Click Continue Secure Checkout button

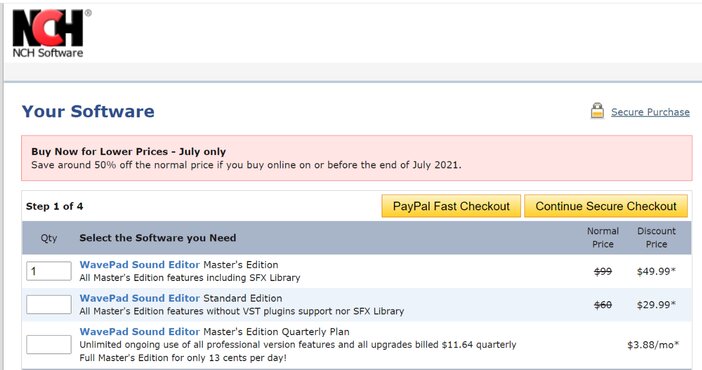pyautogui.click(x=606, y=206)
